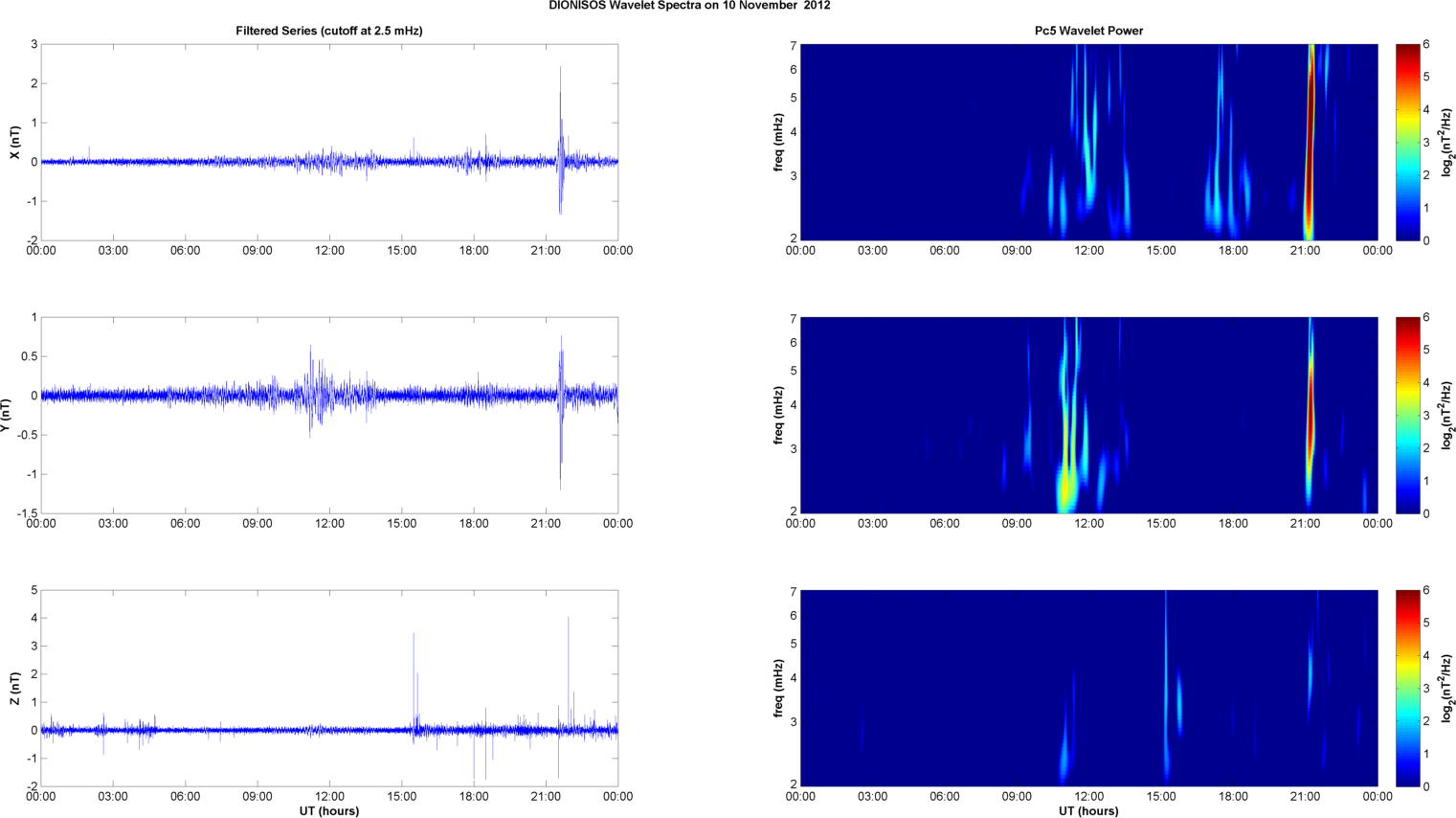
Task: Click the "21:00" tick below the top spectrogram
Action: 1306,251
